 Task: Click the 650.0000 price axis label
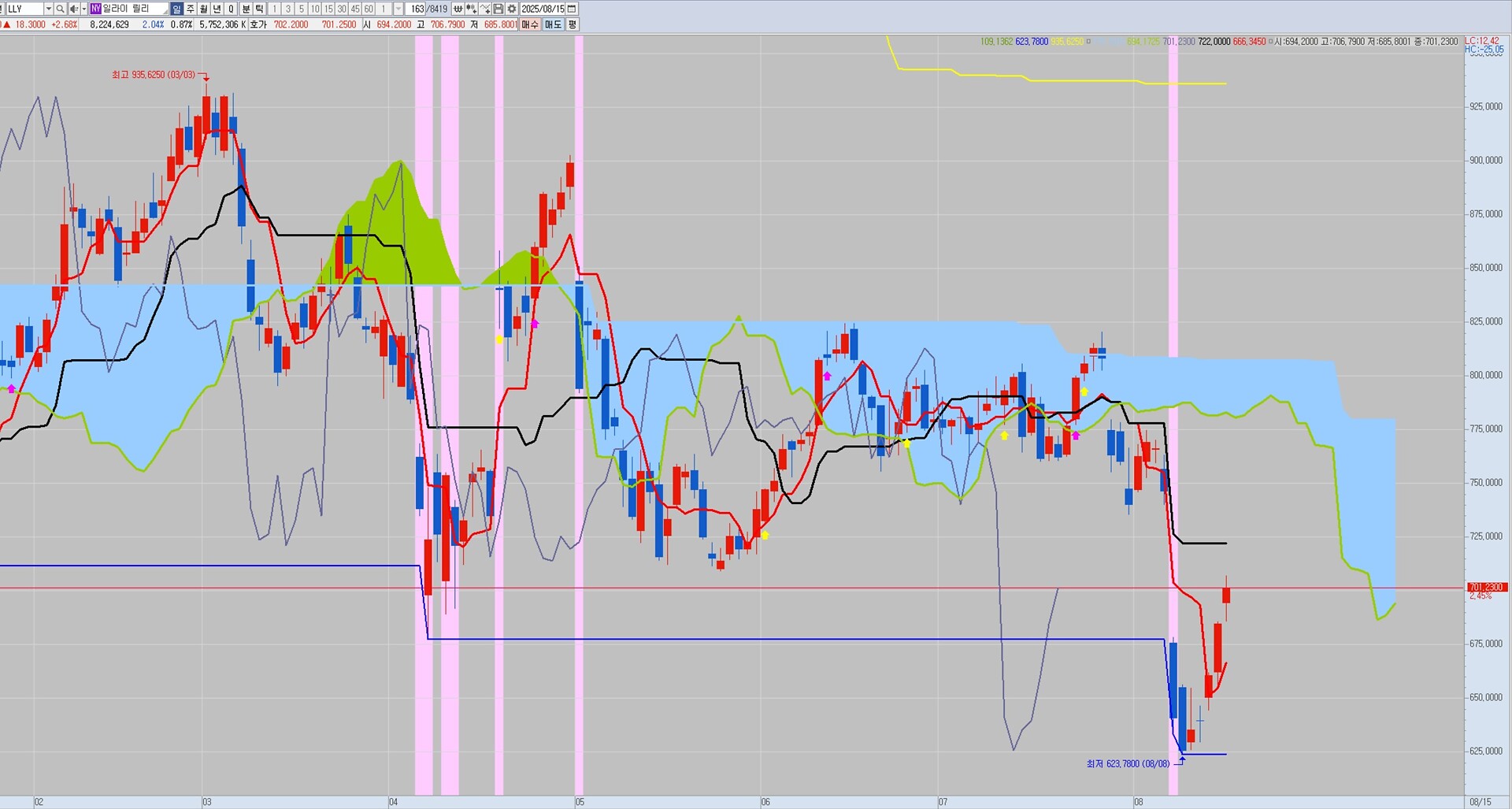pyautogui.click(x=1486, y=697)
